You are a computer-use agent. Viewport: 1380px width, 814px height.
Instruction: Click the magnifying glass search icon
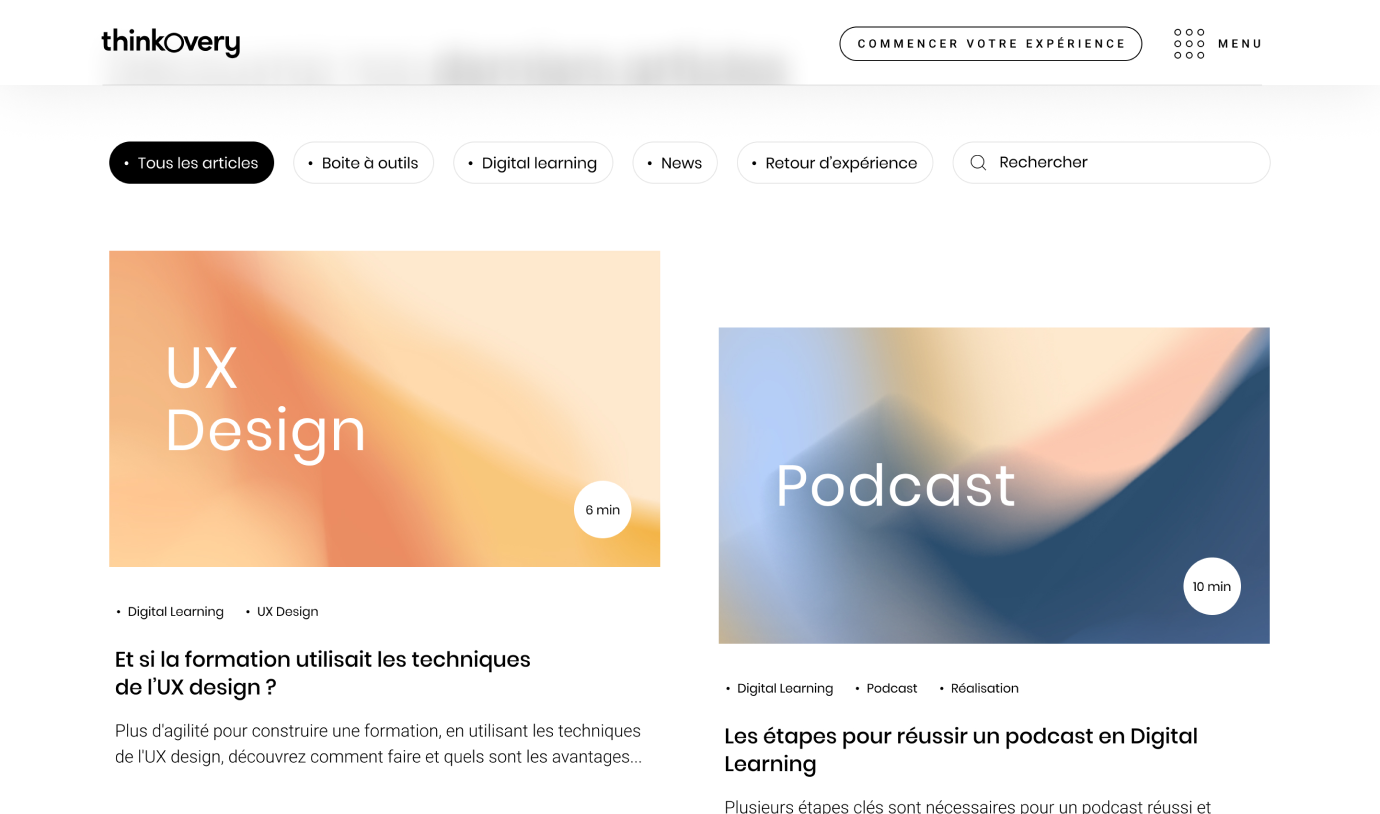(978, 163)
